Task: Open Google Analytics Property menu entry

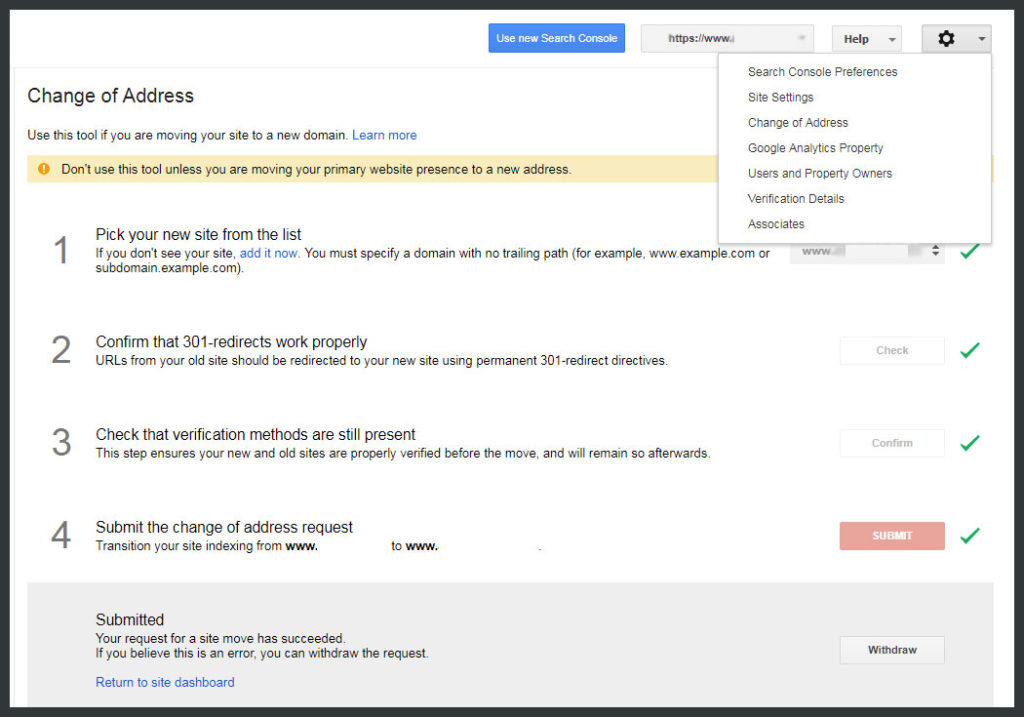Action: pos(815,147)
